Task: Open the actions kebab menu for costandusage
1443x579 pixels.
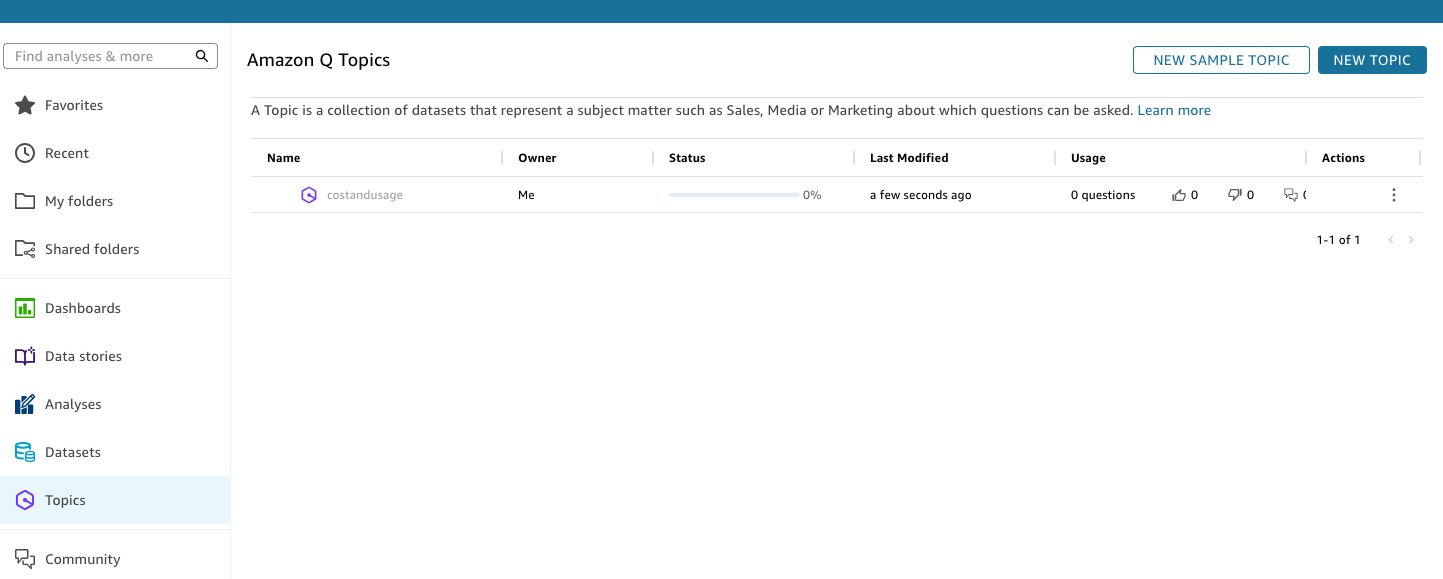Action: pyautogui.click(x=1394, y=195)
